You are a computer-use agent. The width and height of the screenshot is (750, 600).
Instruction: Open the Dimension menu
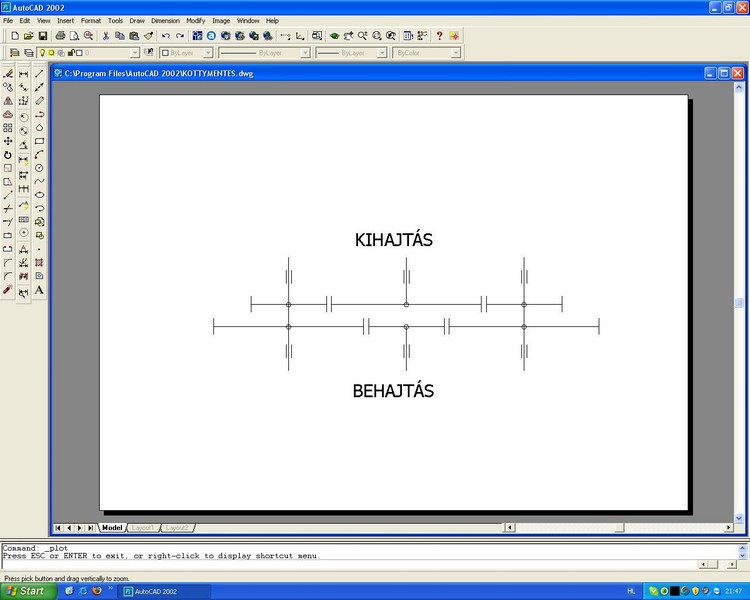point(165,21)
